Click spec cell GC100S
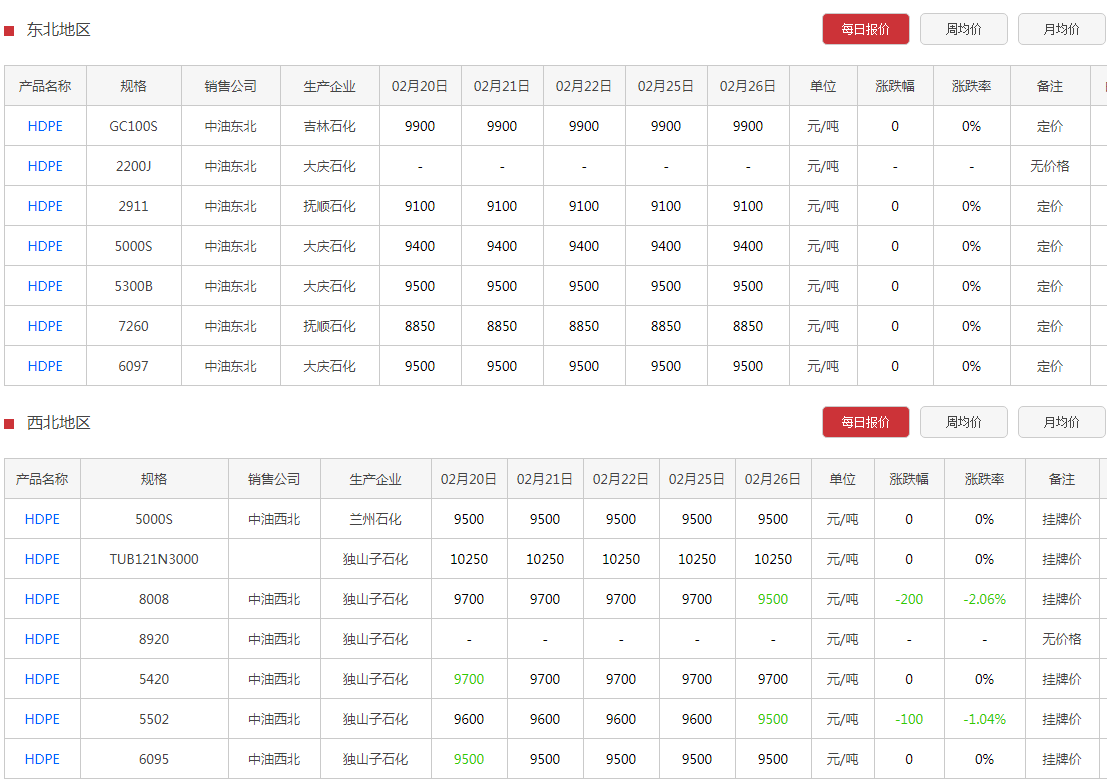The image size is (1107, 784). click(133, 126)
